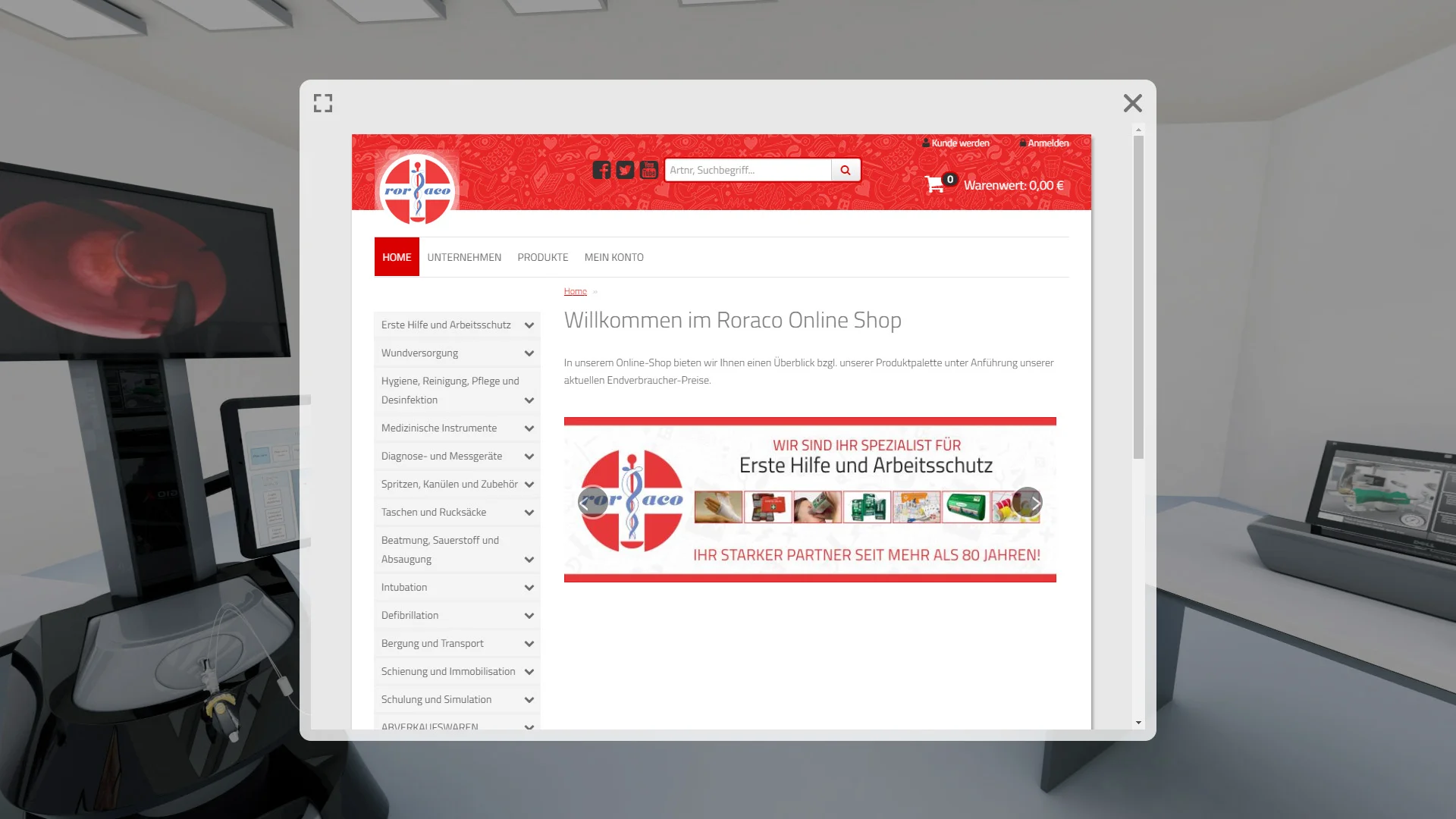The width and height of the screenshot is (1456, 819).
Task: Toggle fullscreen for the popup window
Action: [x=323, y=103]
